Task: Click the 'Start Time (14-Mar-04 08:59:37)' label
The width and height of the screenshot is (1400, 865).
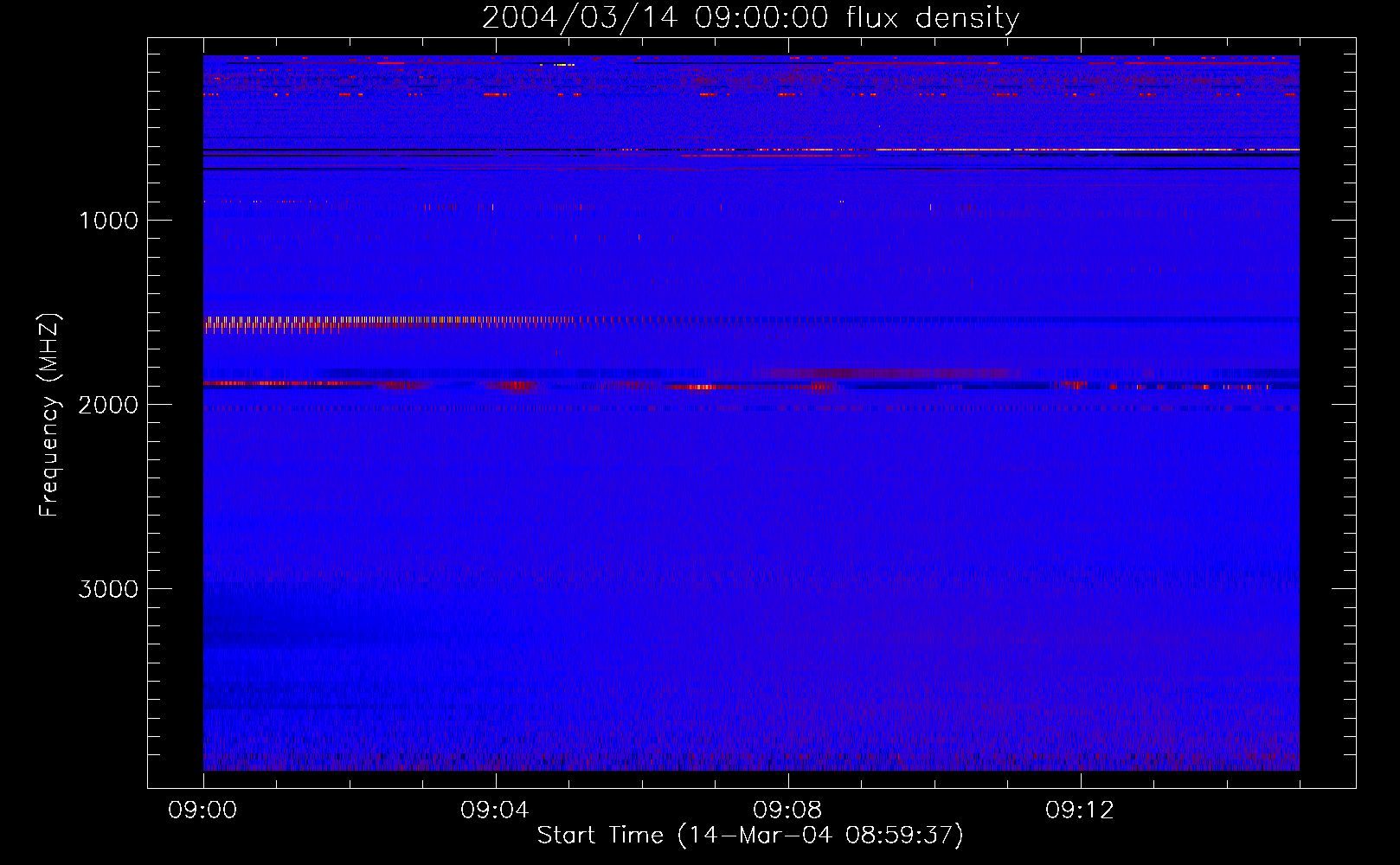Action: pos(750,836)
